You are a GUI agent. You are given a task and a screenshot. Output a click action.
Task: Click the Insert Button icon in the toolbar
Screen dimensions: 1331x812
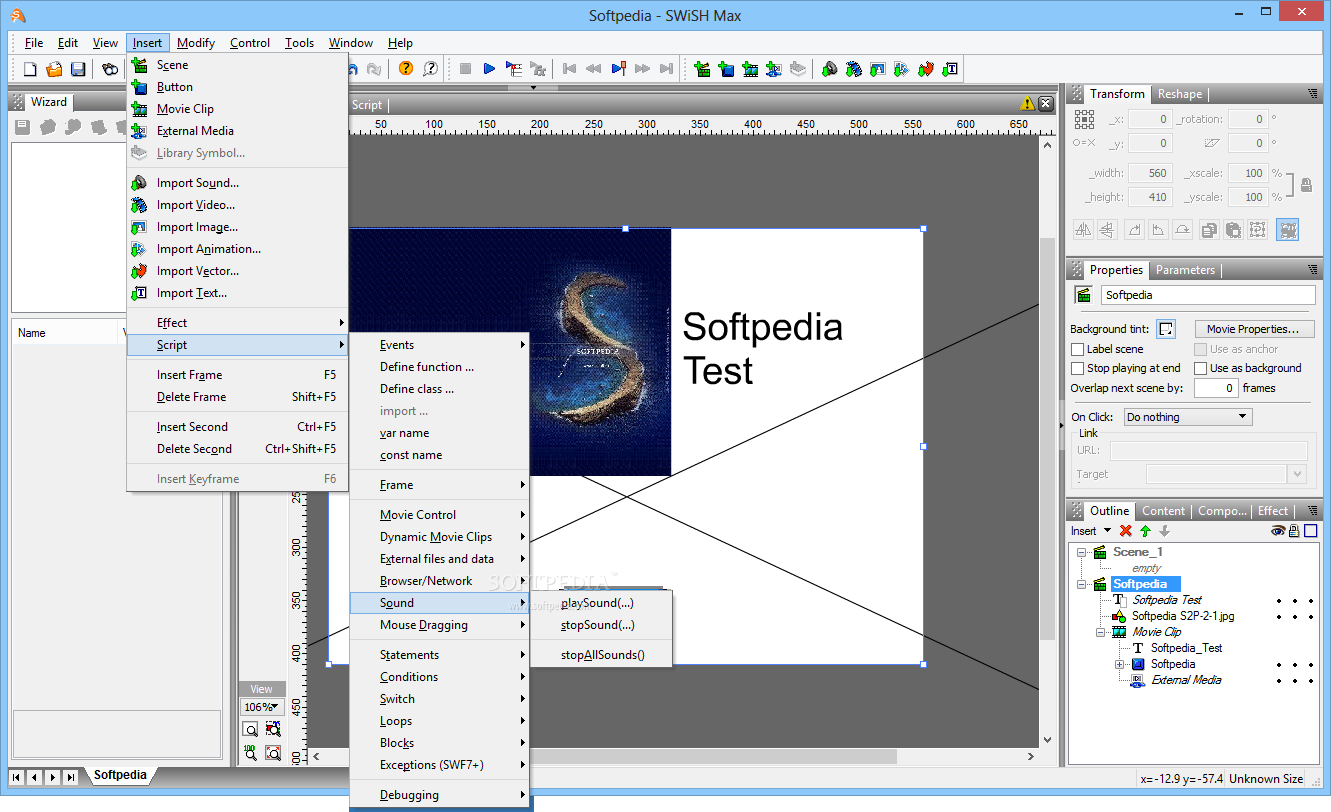click(x=727, y=69)
